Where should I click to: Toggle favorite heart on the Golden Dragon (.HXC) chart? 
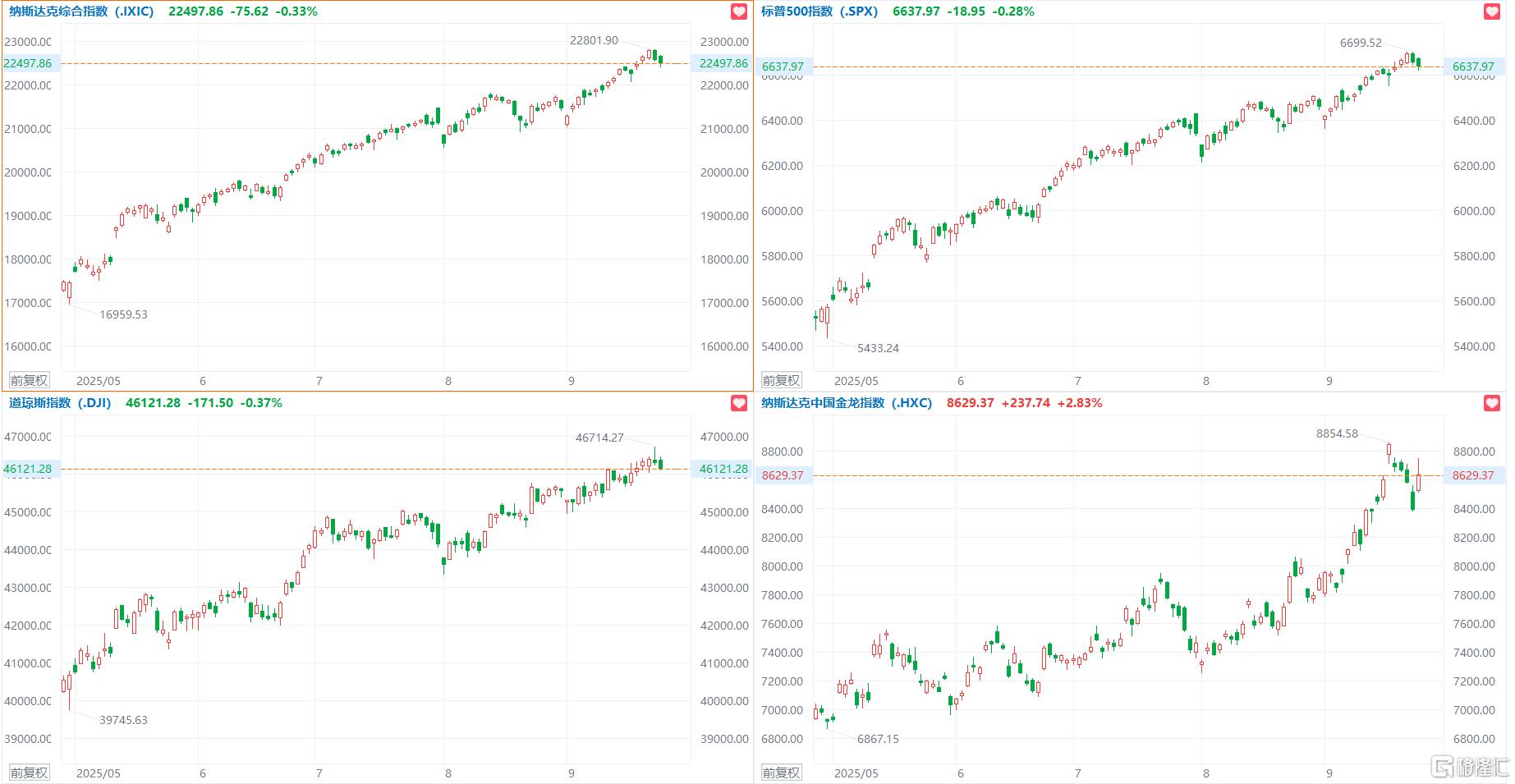pyautogui.click(x=1492, y=403)
